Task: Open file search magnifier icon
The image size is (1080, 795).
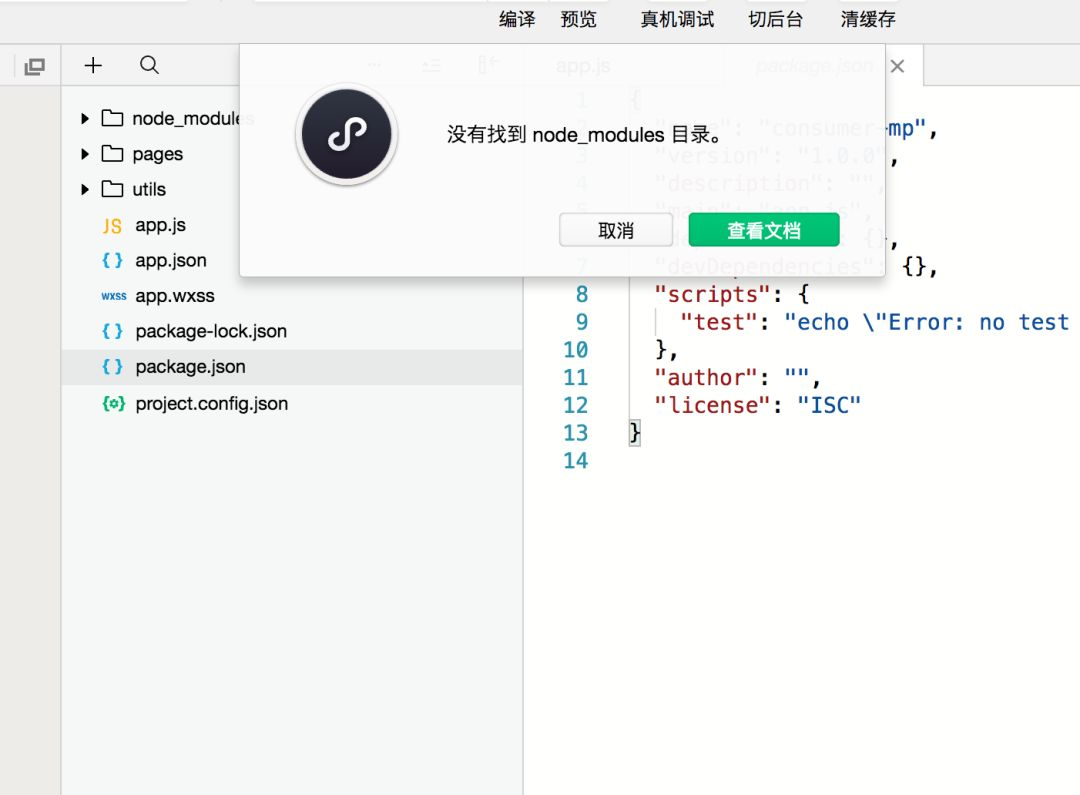Action: [x=149, y=65]
